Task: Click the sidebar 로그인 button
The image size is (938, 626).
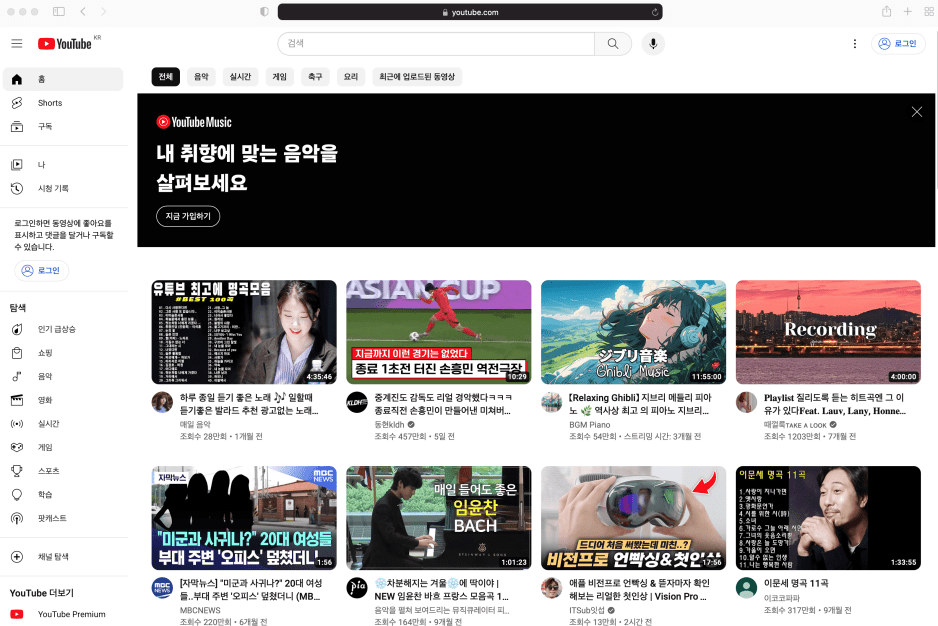Action: pos(41,271)
